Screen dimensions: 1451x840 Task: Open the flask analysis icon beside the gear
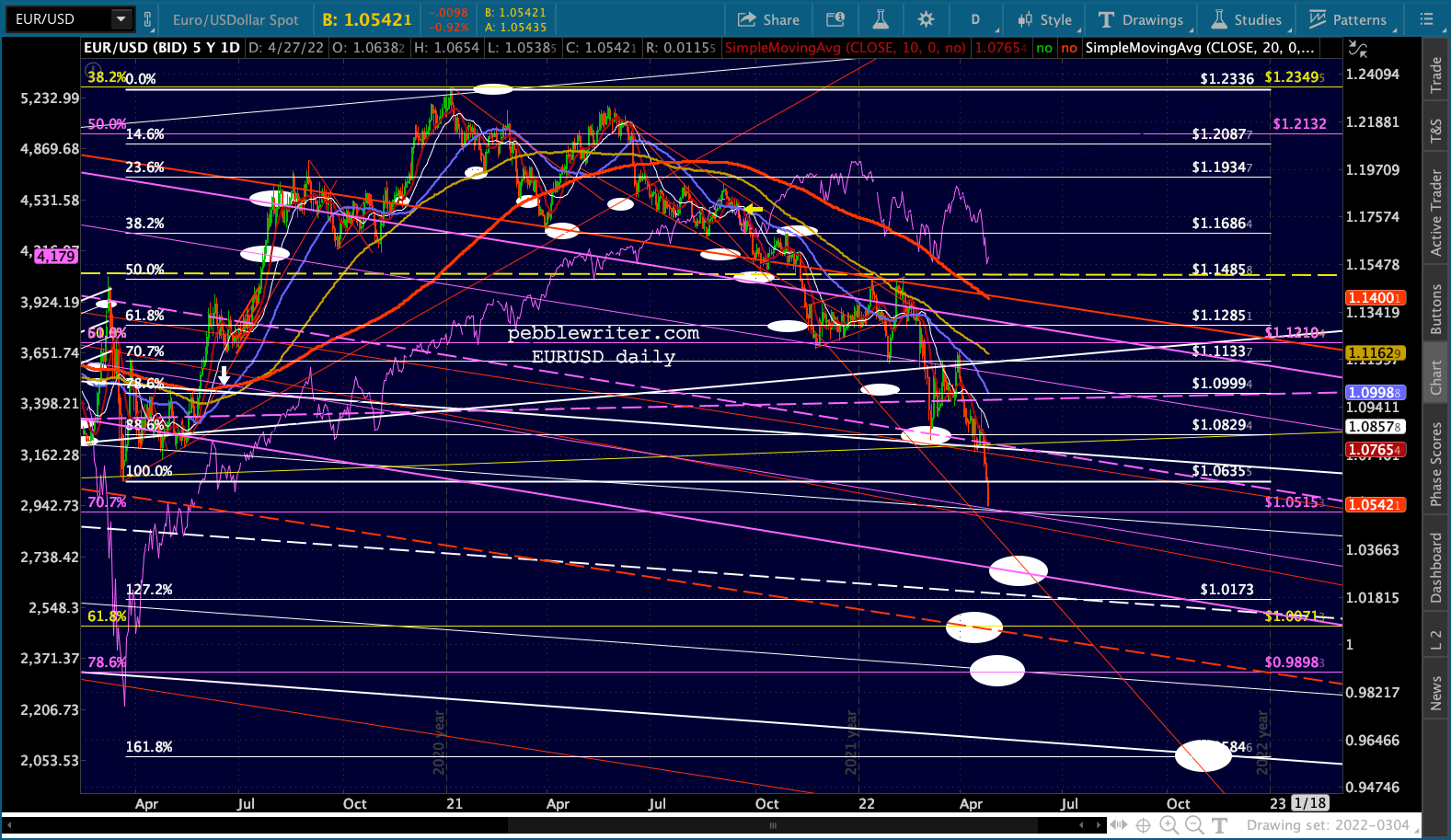881,19
